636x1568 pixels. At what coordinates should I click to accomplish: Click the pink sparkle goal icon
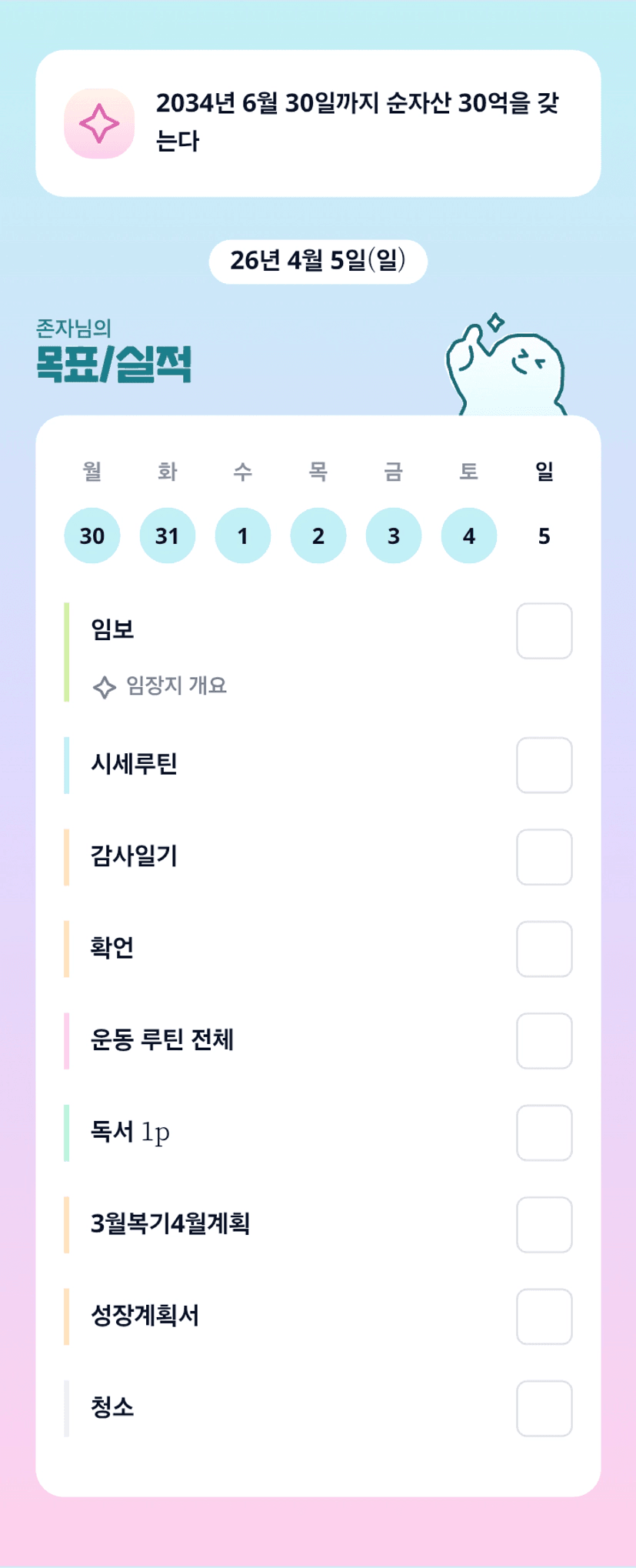click(x=99, y=123)
